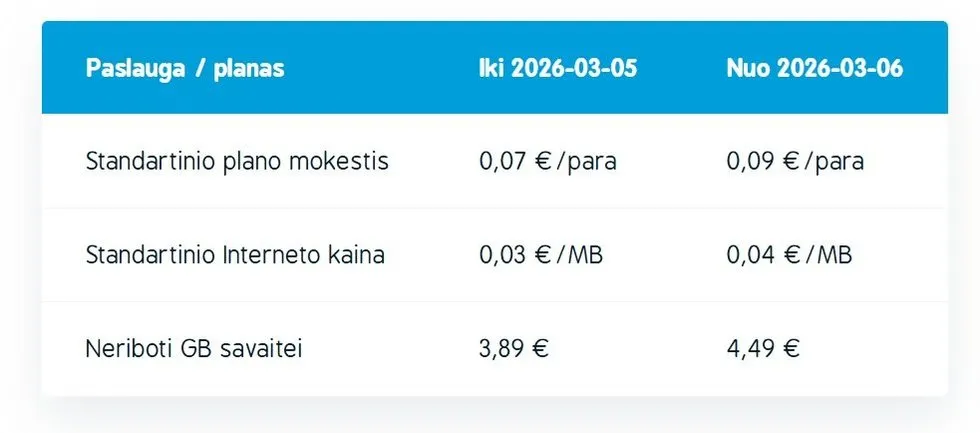Image resolution: width=980 pixels, height=433 pixels.
Task: Click the old internet price 0,03 €/MB
Action: (541, 255)
